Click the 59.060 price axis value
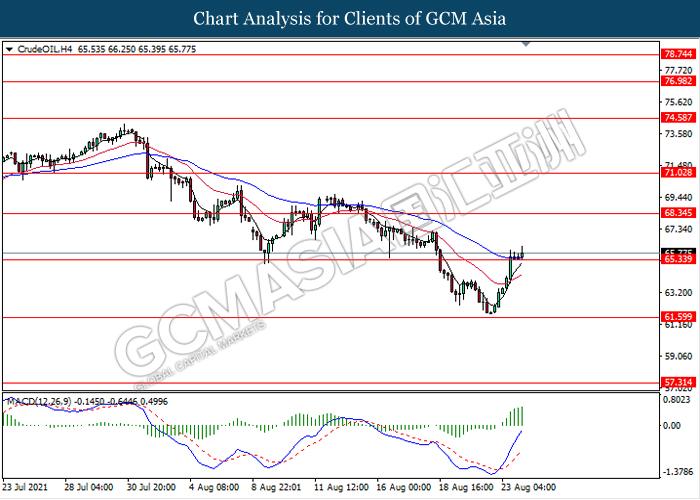The height and width of the screenshot is (500, 700). click(x=679, y=356)
